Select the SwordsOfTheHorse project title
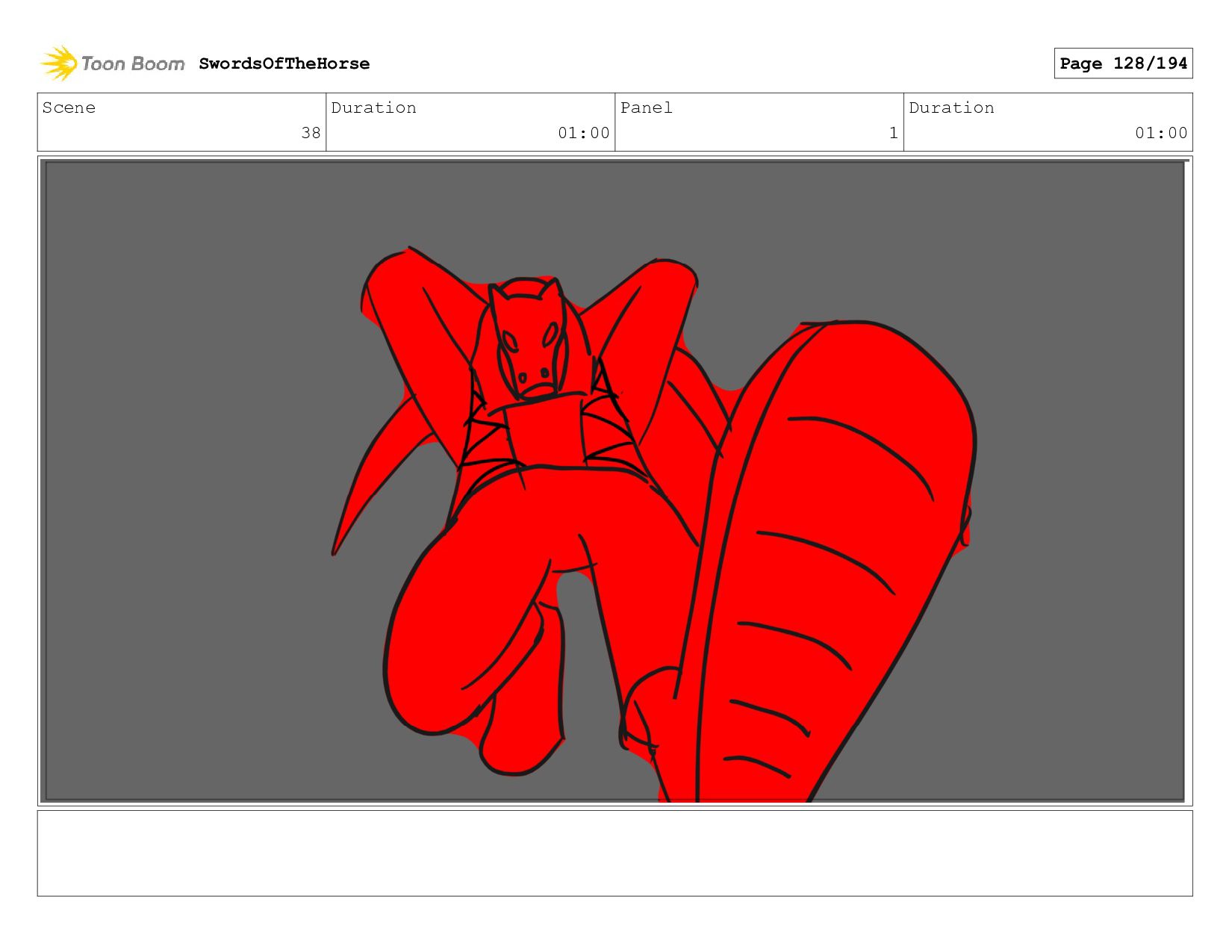 [x=284, y=64]
